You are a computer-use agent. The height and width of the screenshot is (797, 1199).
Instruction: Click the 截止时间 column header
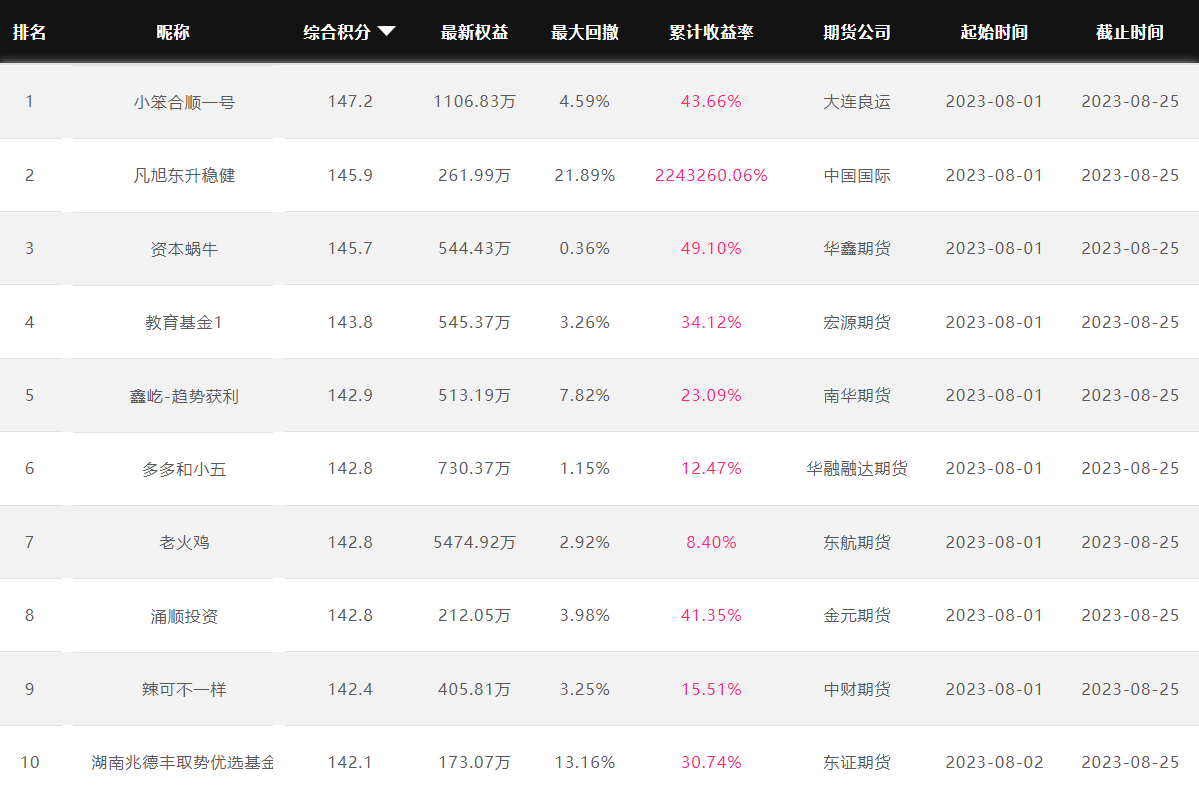[x=1130, y=32]
